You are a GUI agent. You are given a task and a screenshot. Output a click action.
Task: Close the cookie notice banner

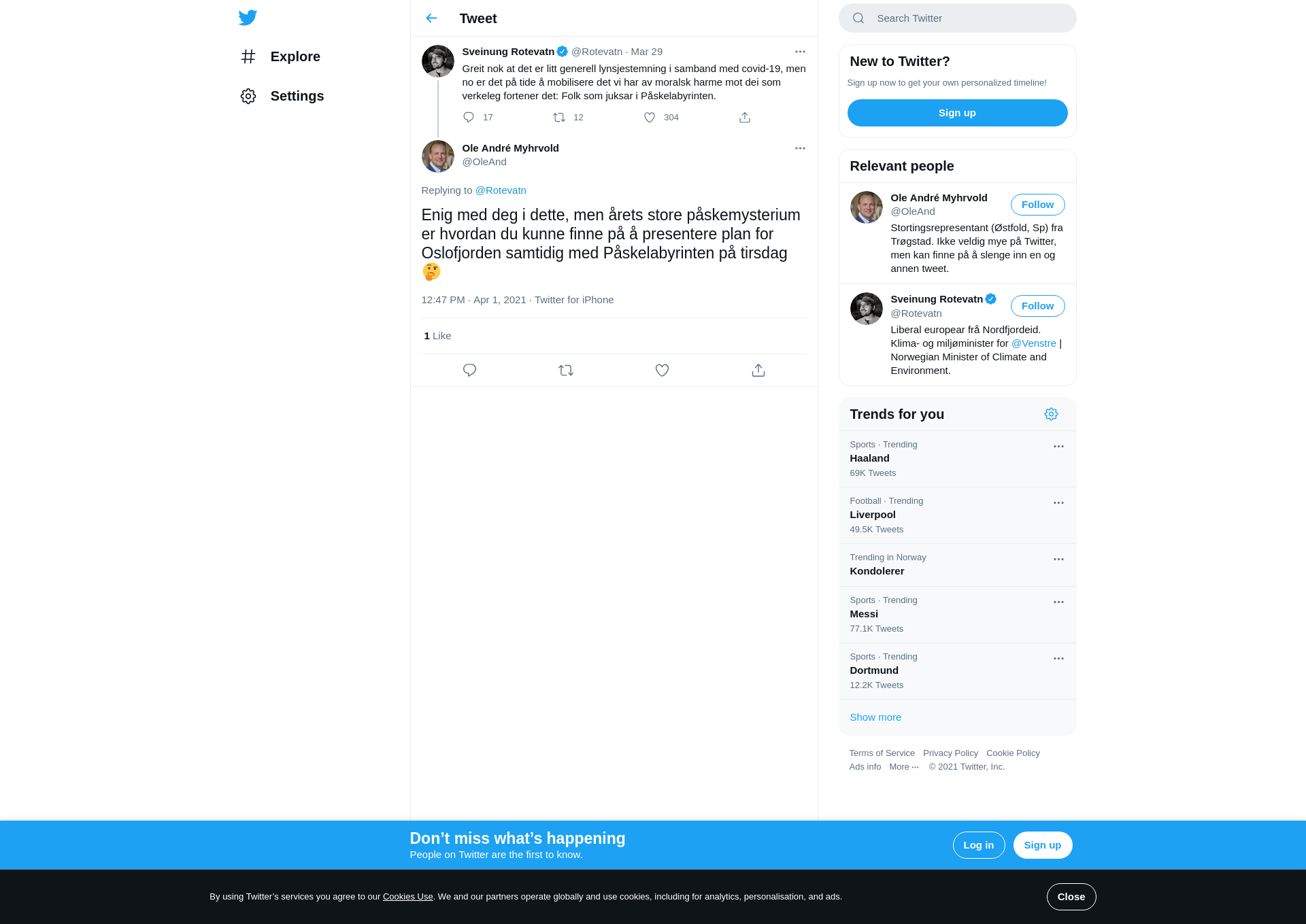(x=1071, y=897)
